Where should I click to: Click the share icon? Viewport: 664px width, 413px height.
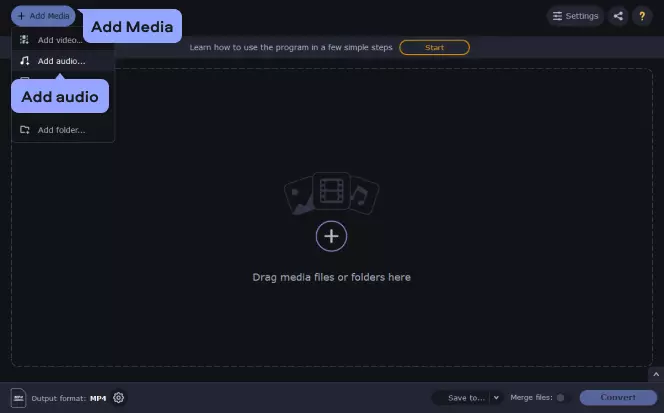pyautogui.click(x=618, y=16)
